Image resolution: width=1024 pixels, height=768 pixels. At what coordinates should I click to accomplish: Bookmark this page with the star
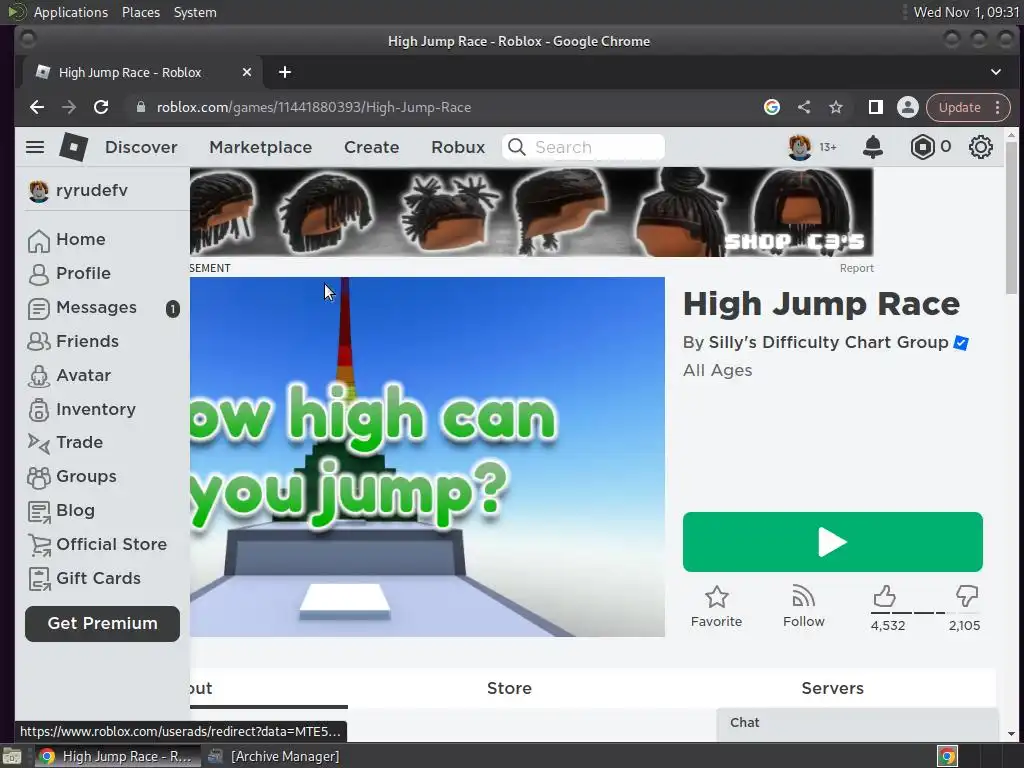[835, 107]
